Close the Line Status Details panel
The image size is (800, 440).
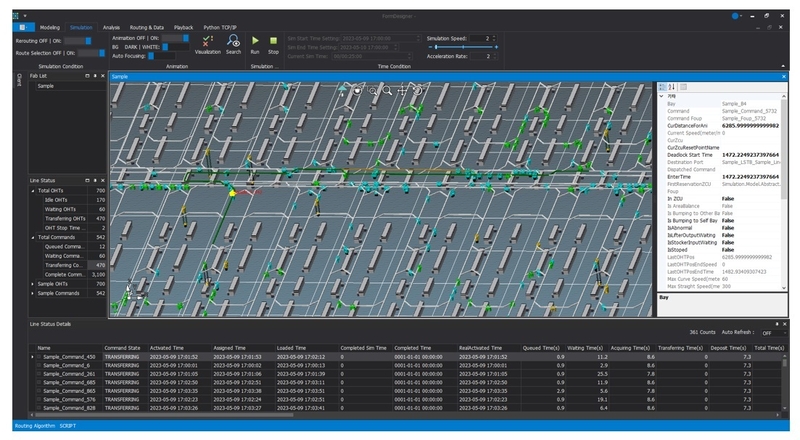point(785,324)
